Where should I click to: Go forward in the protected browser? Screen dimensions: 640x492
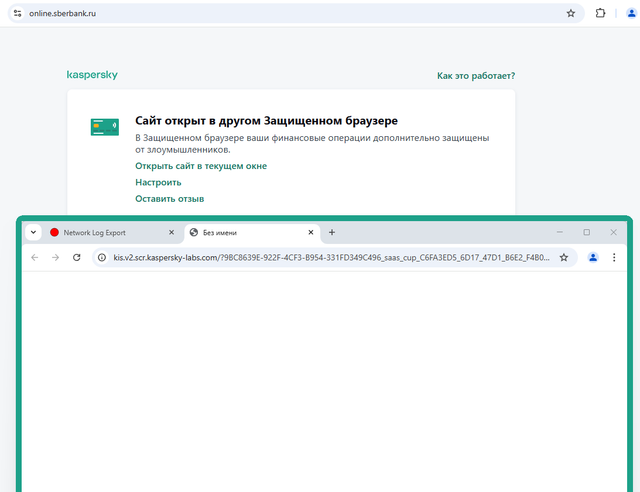click(x=56, y=257)
